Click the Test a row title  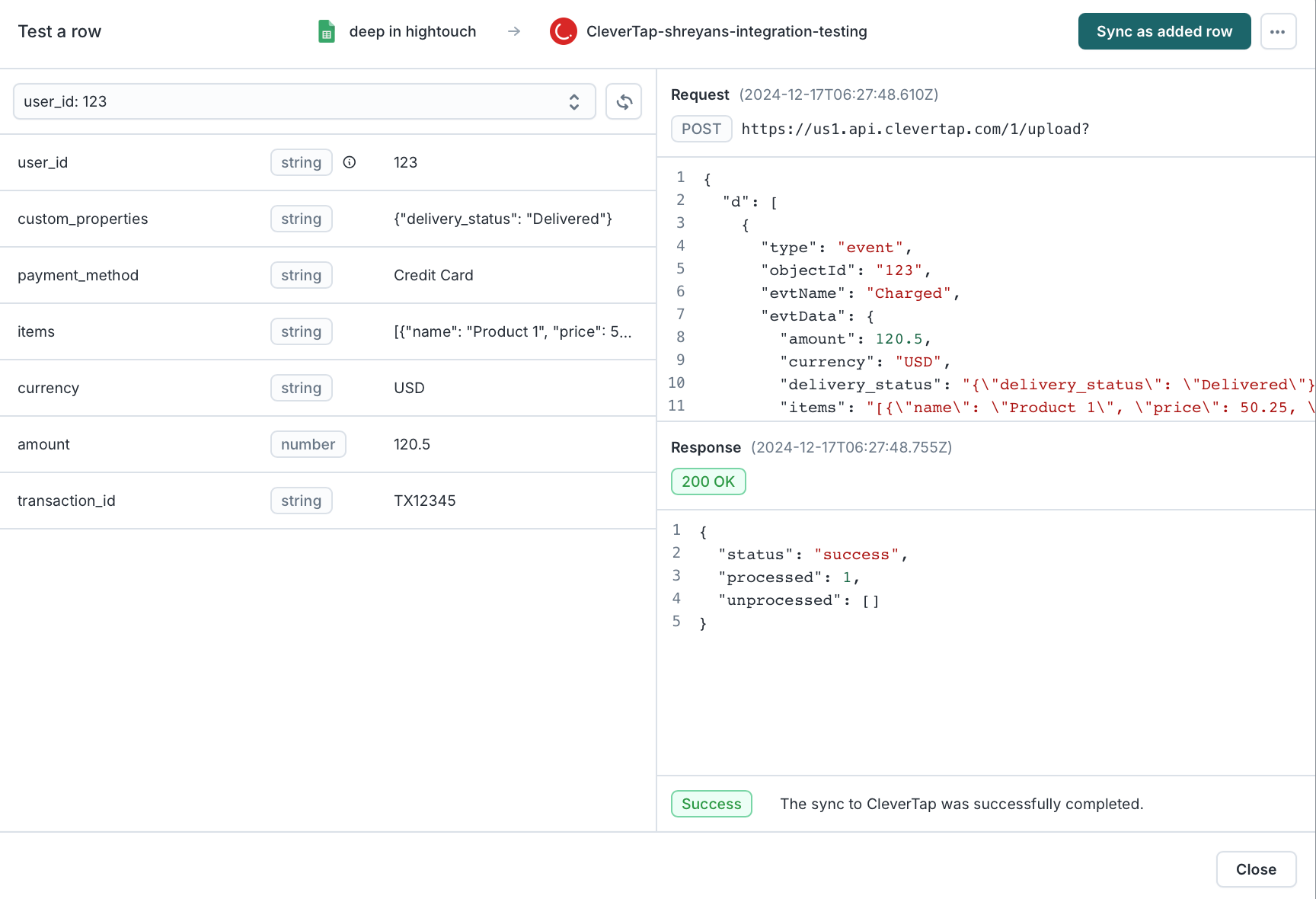click(59, 31)
